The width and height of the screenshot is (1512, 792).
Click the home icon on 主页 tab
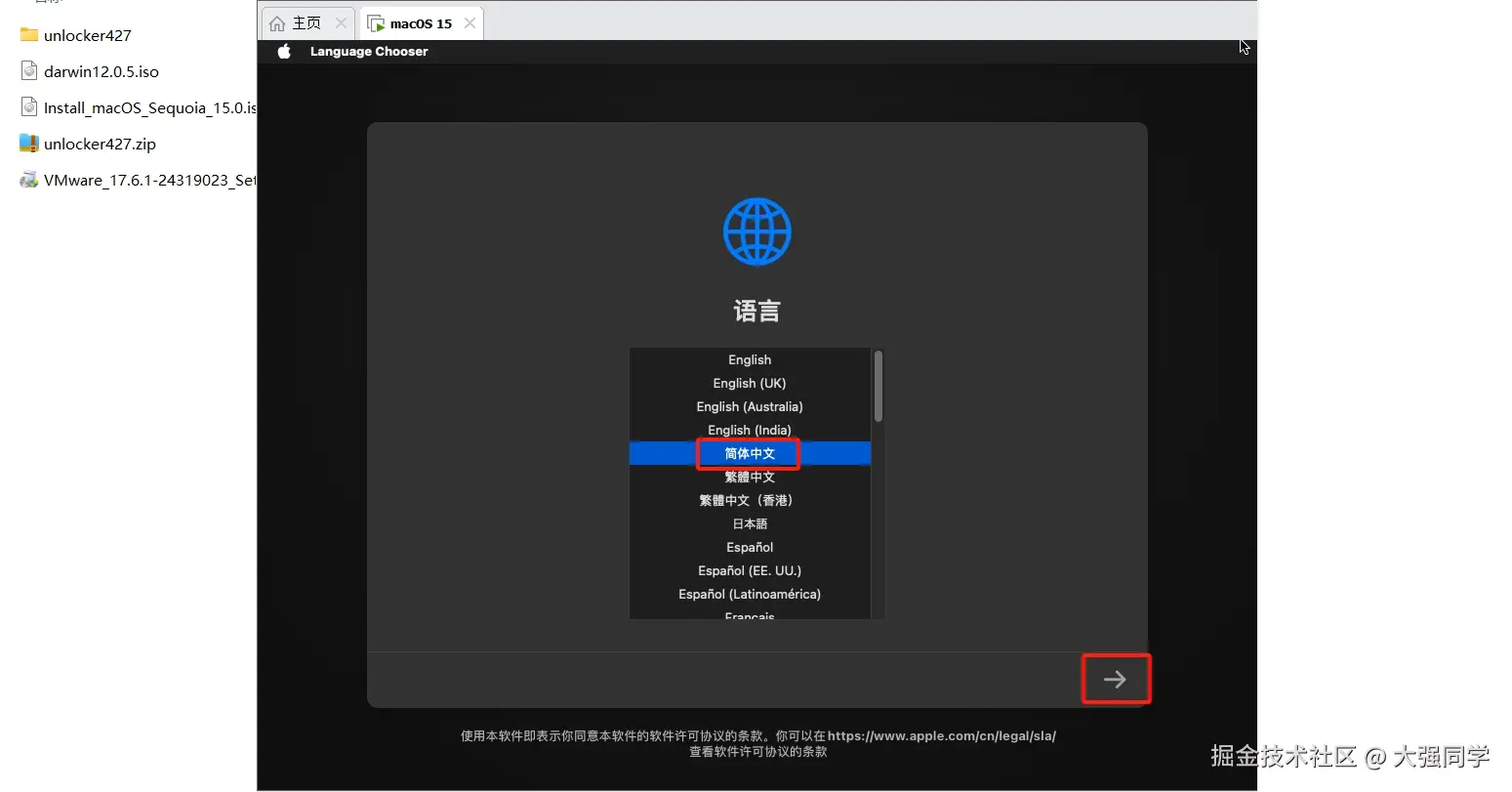pyautogui.click(x=277, y=23)
